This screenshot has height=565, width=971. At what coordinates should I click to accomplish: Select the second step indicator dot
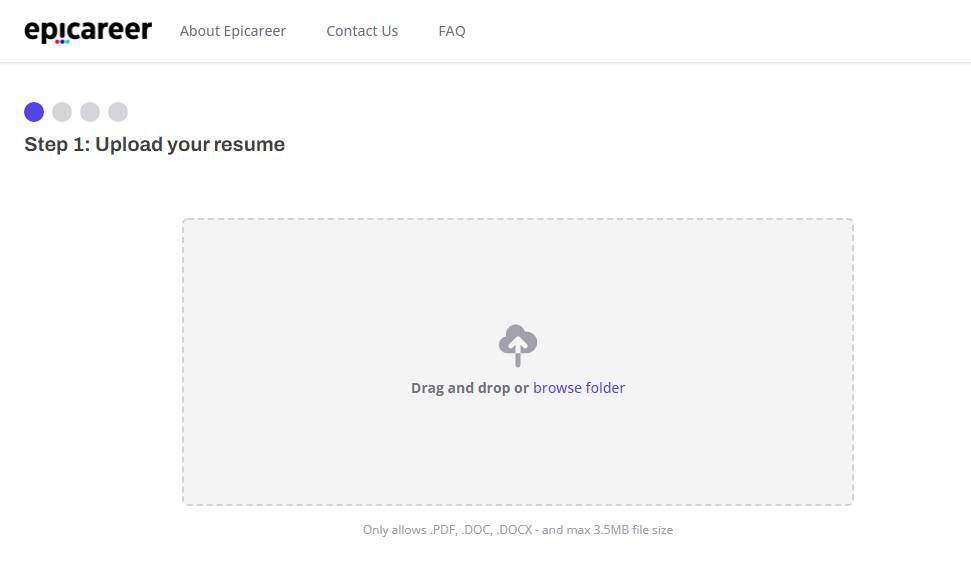pyautogui.click(x=62, y=112)
